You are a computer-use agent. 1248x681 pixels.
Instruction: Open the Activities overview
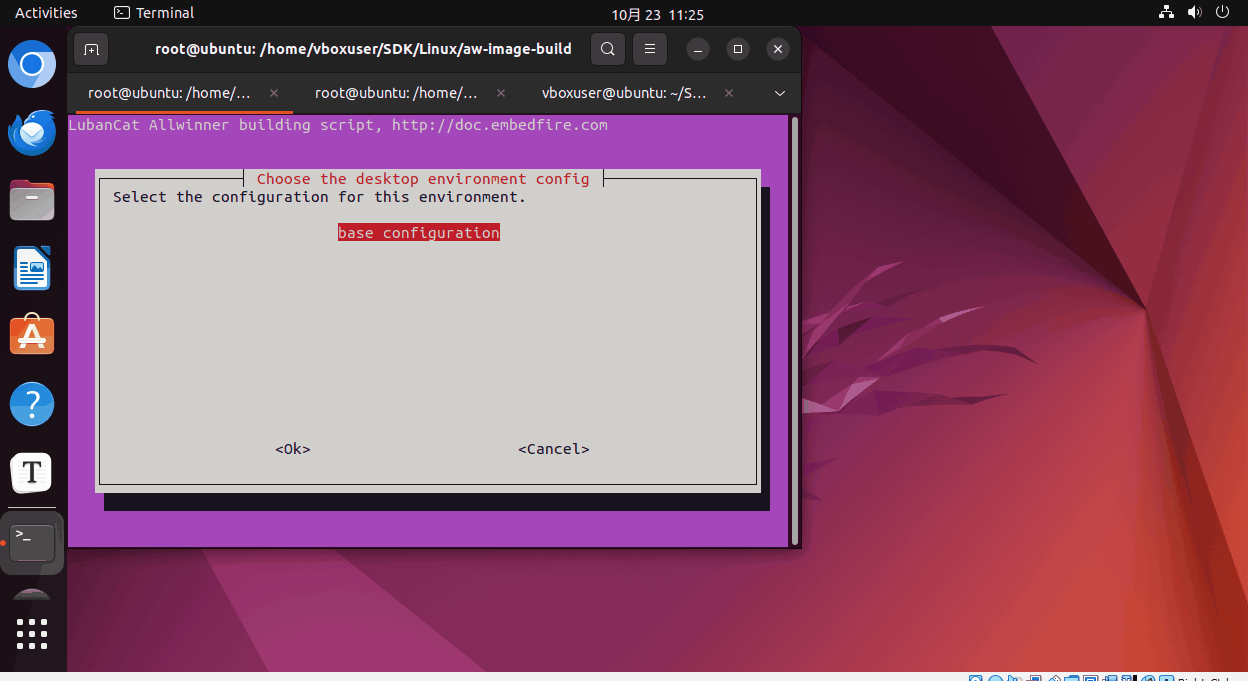46,13
